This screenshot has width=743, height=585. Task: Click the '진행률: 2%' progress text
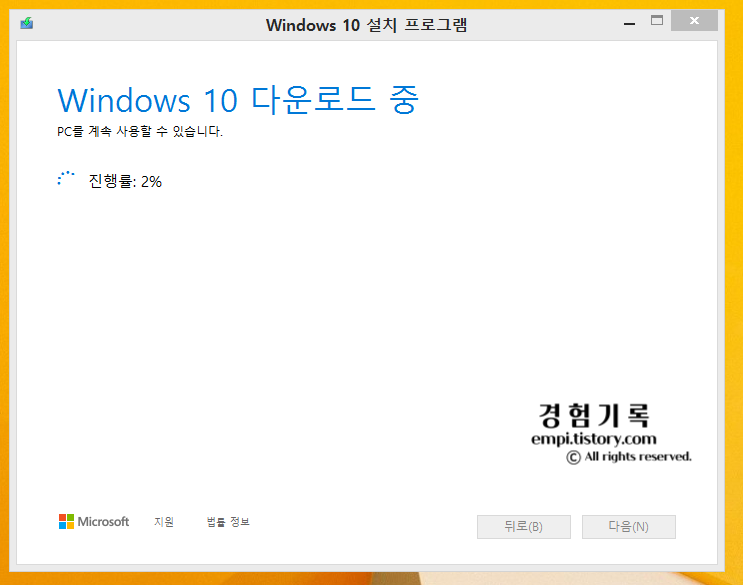[x=125, y=181]
